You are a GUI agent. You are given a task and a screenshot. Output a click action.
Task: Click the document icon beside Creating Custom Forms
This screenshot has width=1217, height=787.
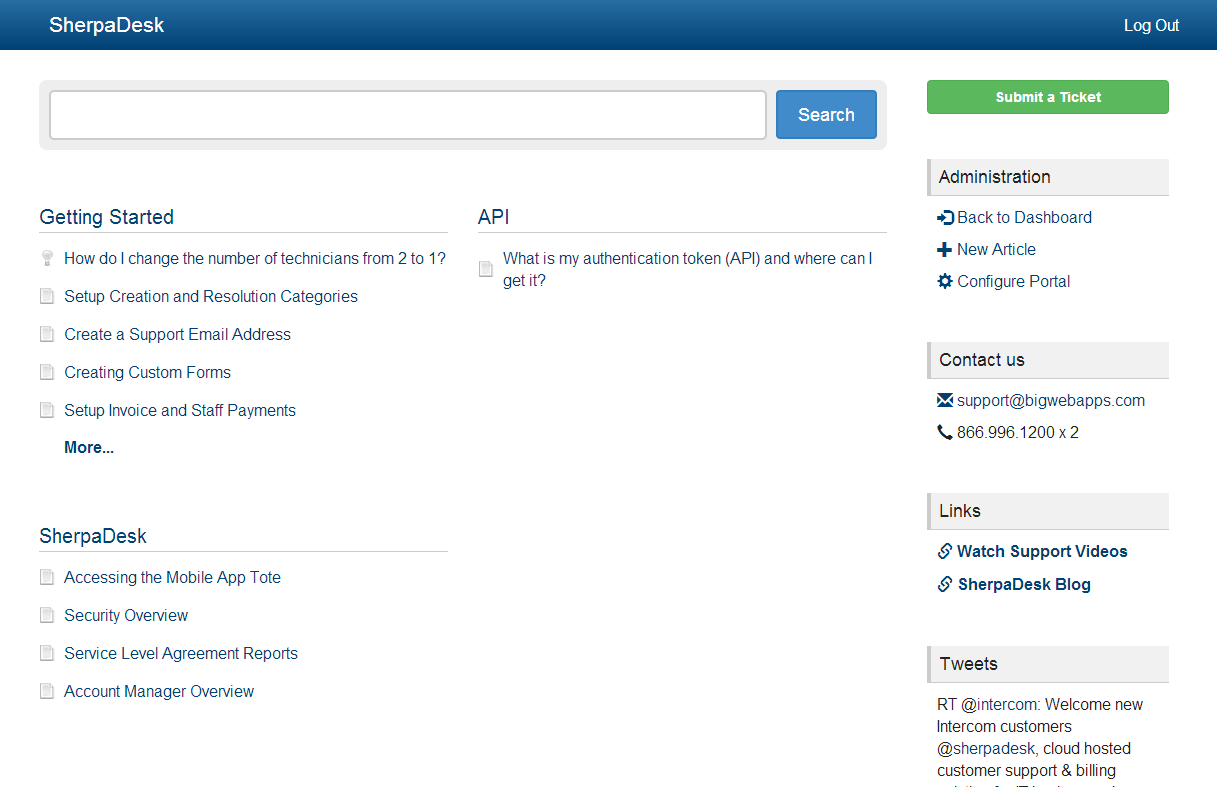(47, 372)
